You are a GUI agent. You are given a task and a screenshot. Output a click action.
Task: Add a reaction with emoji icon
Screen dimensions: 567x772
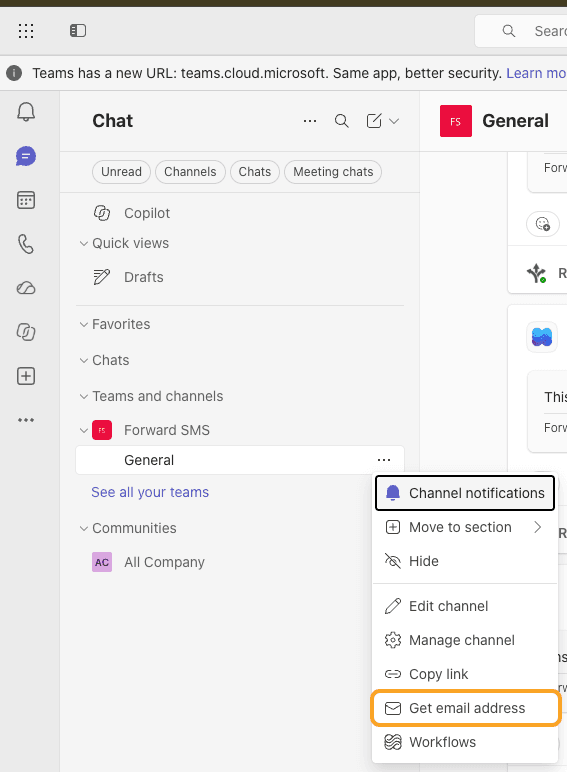543,224
